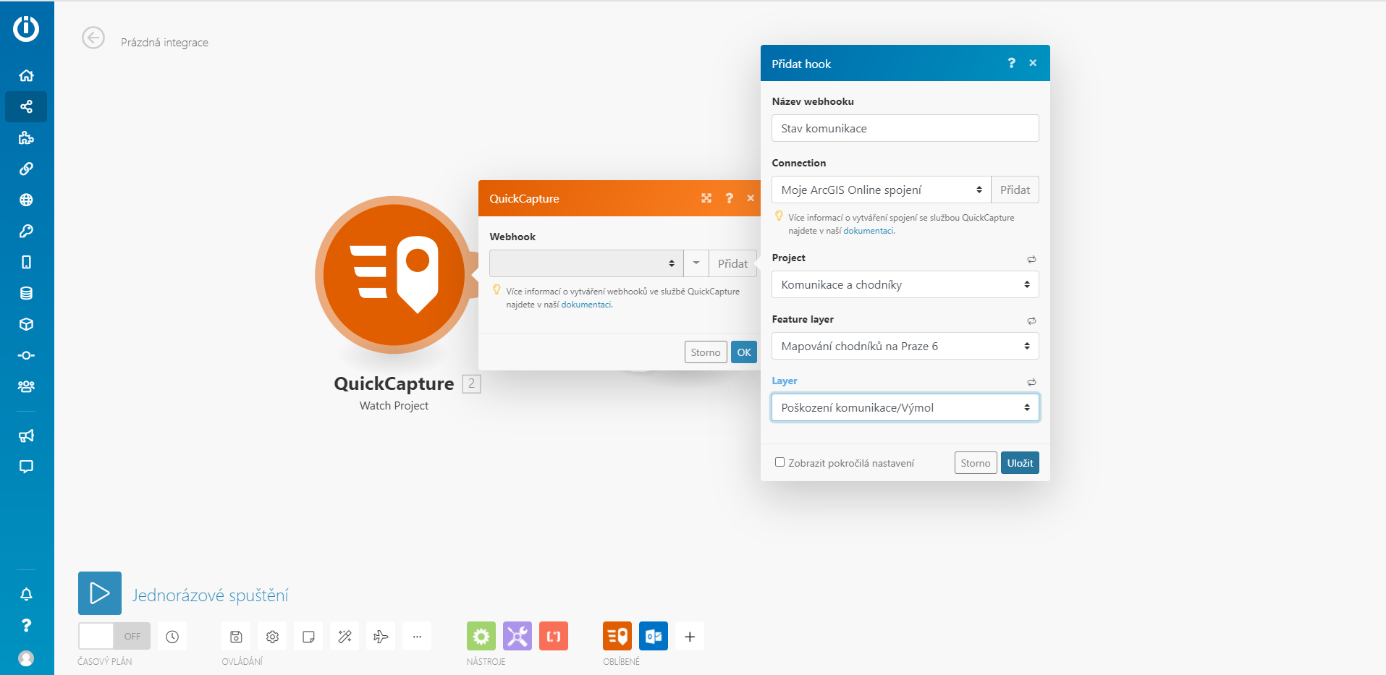
Task: Click the arrow button beside Webhook field
Action: click(696, 263)
